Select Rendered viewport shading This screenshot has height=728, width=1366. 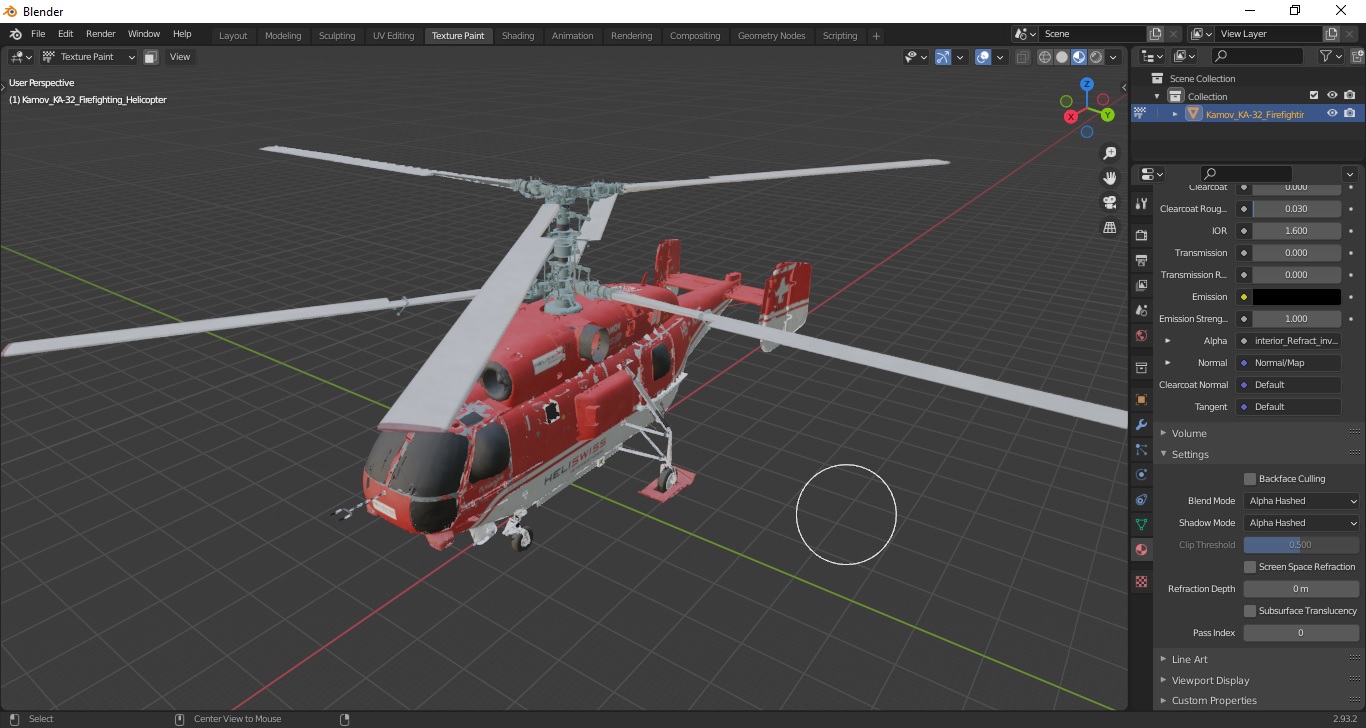[x=1096, y=57]
